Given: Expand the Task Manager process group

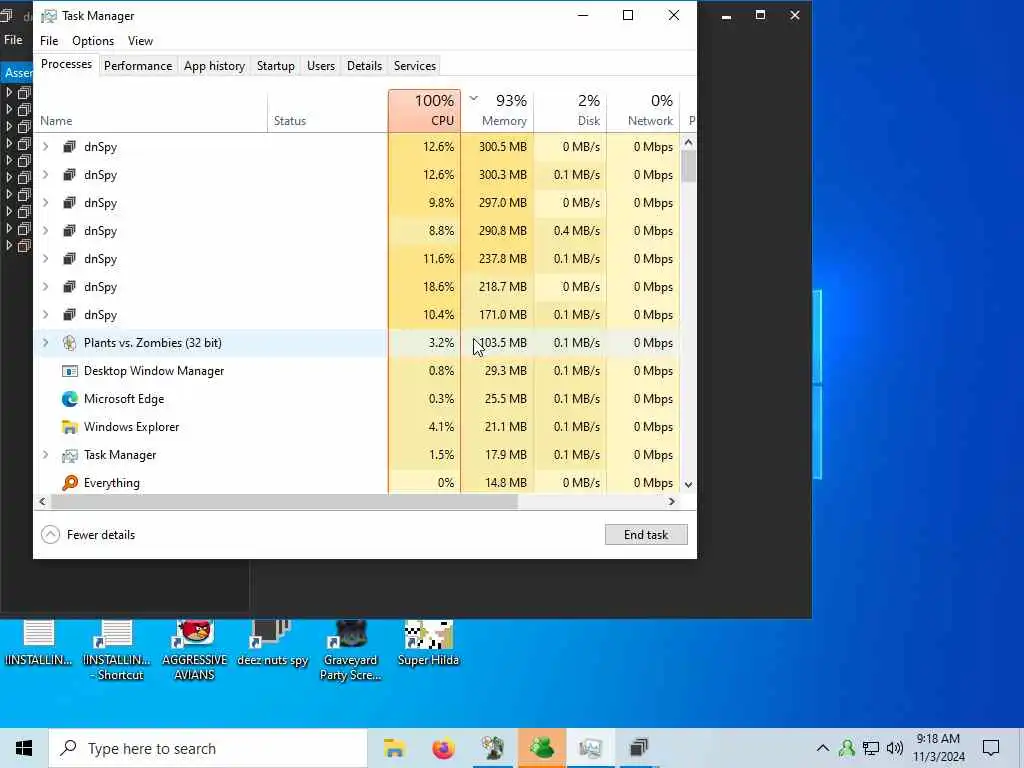Looking at the screenshot, I should click(46, 455).
